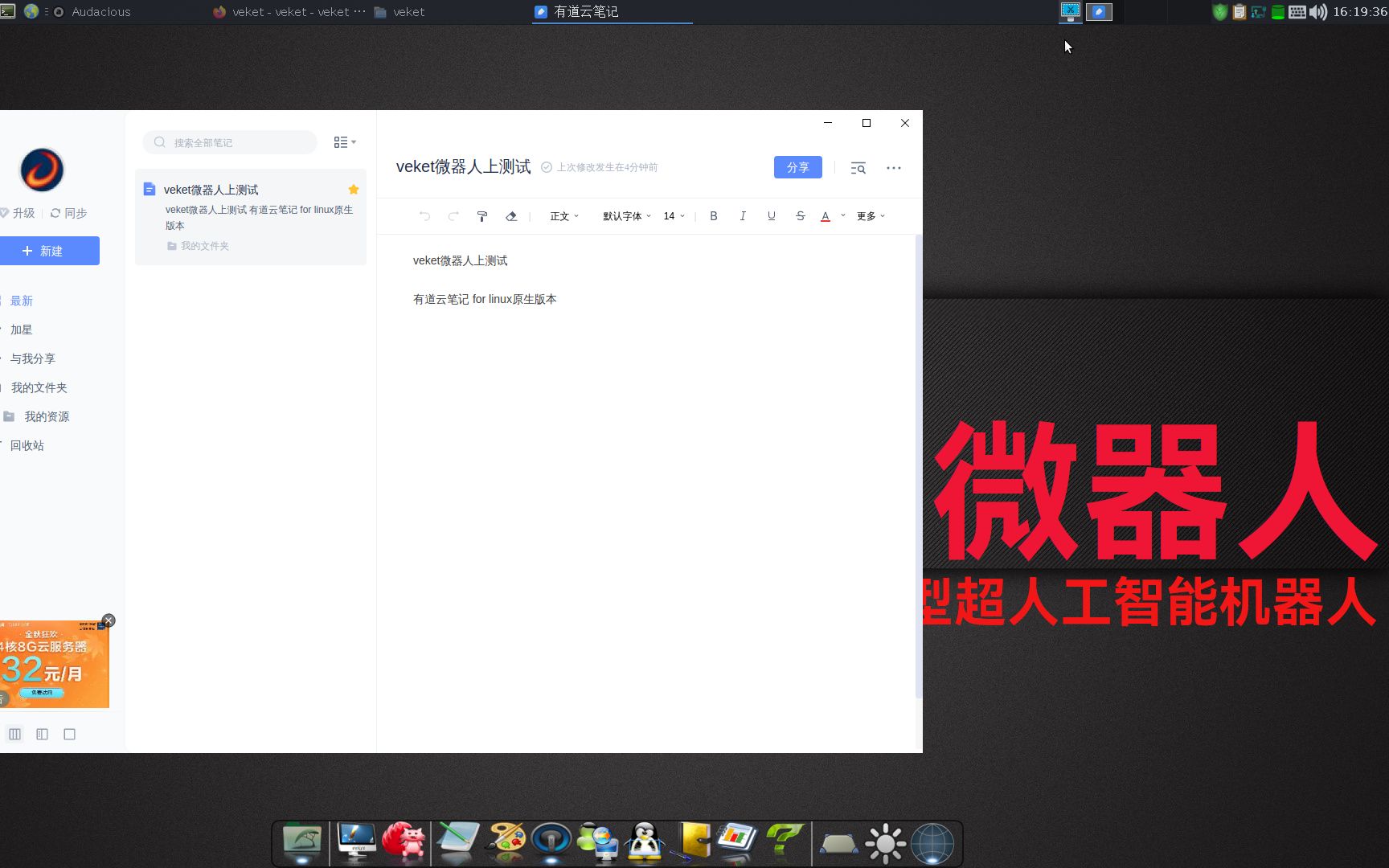Open 我的资源 in the sidebar
Viewport: 1389px width, 868px height.
coord(47,416)
